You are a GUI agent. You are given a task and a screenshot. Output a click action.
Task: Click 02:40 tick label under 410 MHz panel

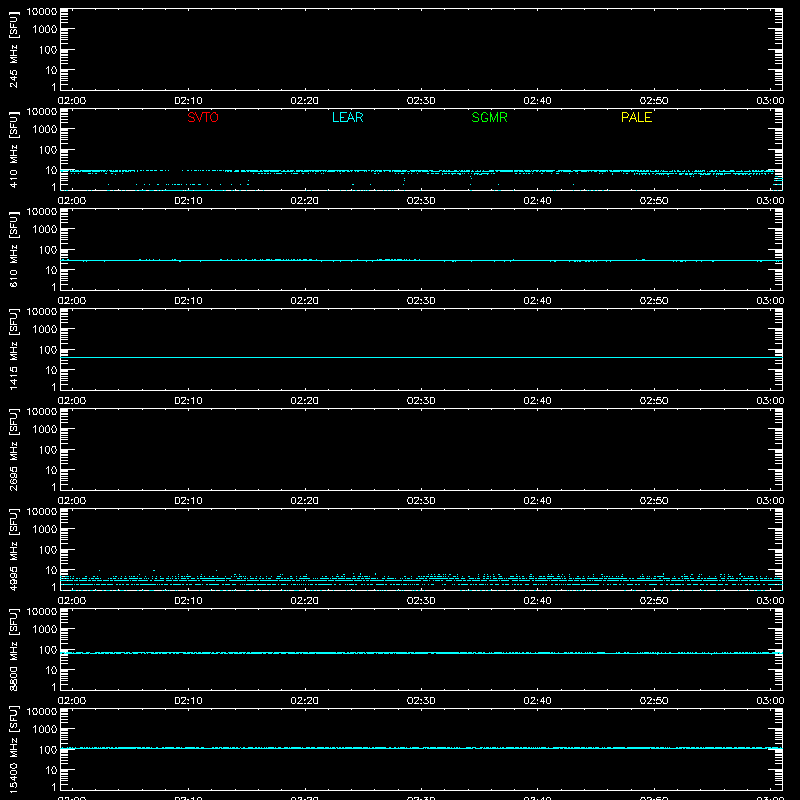(537, 201)
